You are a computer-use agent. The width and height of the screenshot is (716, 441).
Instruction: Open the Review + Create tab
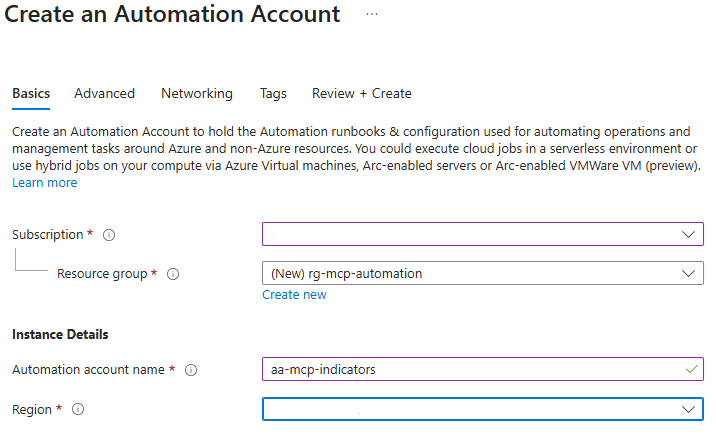pyautogui.click(x=362, y=94)
